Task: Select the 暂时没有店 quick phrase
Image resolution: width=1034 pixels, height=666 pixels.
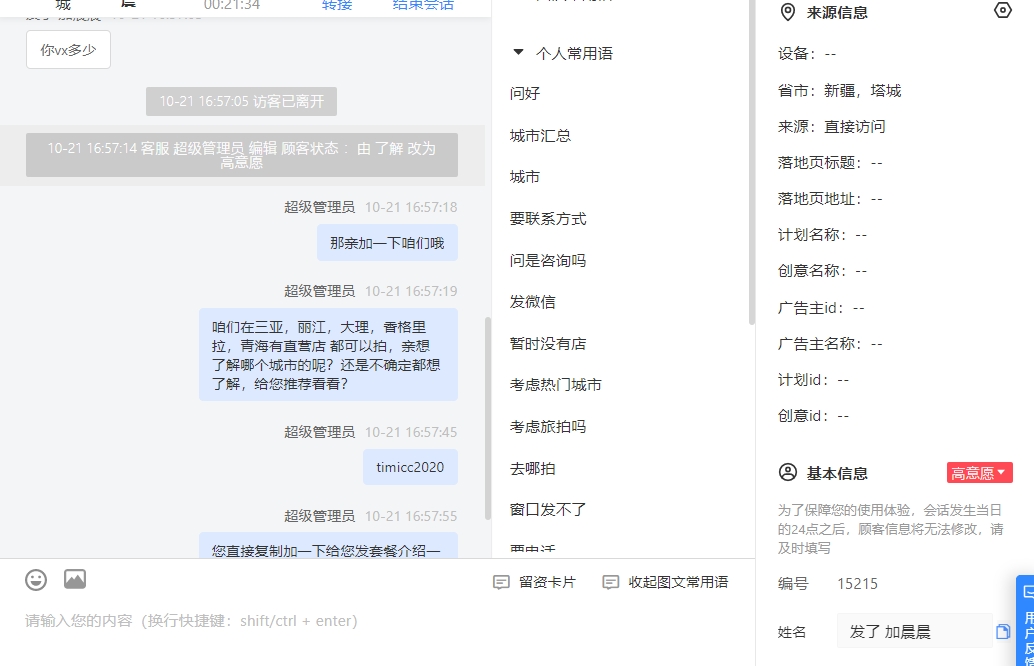Action: [548, 344]
